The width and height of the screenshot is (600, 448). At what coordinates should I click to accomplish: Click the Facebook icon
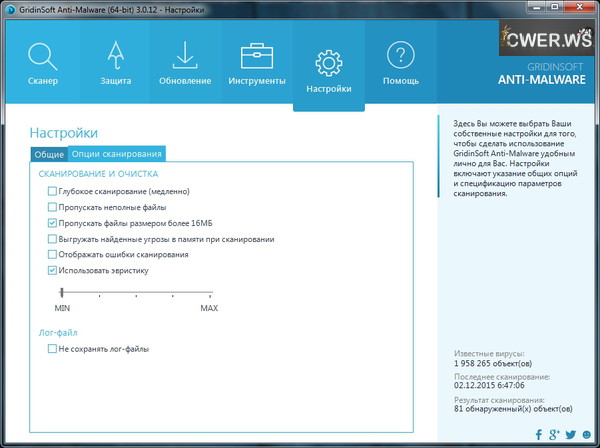[539, 435]
